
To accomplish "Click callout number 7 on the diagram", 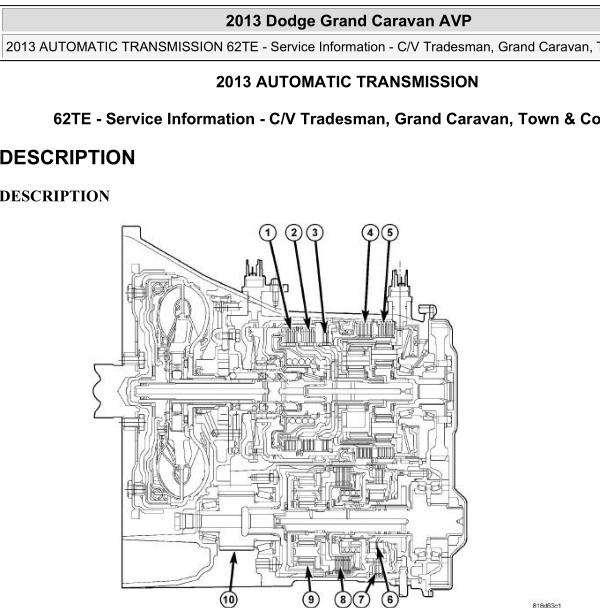I will (x=361, y=599).
